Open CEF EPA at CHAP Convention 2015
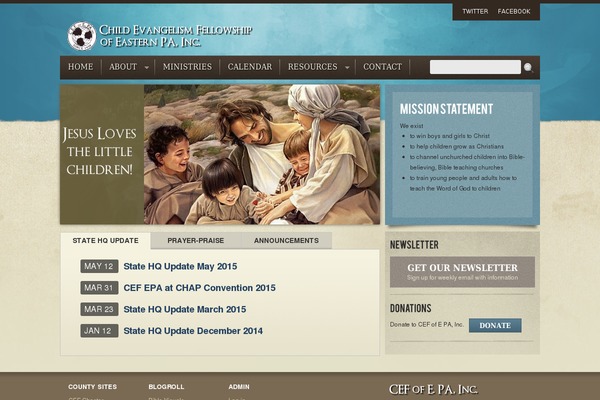 coord(199,288)
